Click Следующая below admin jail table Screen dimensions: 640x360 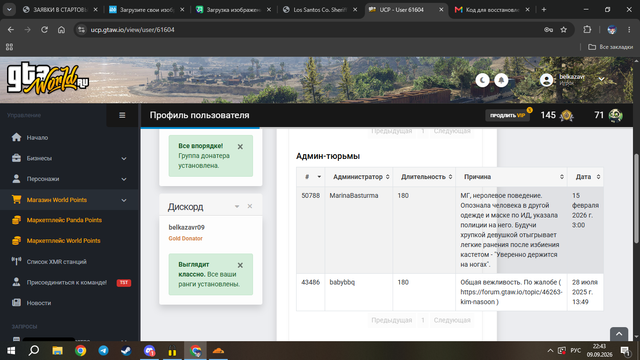(x=452, y=320)
